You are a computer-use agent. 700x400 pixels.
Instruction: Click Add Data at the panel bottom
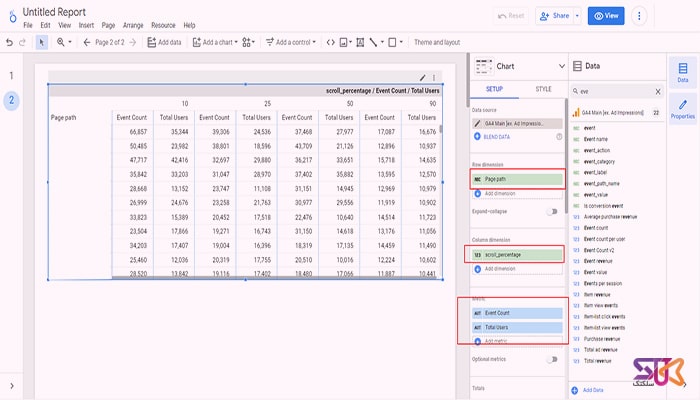point(588,390)
